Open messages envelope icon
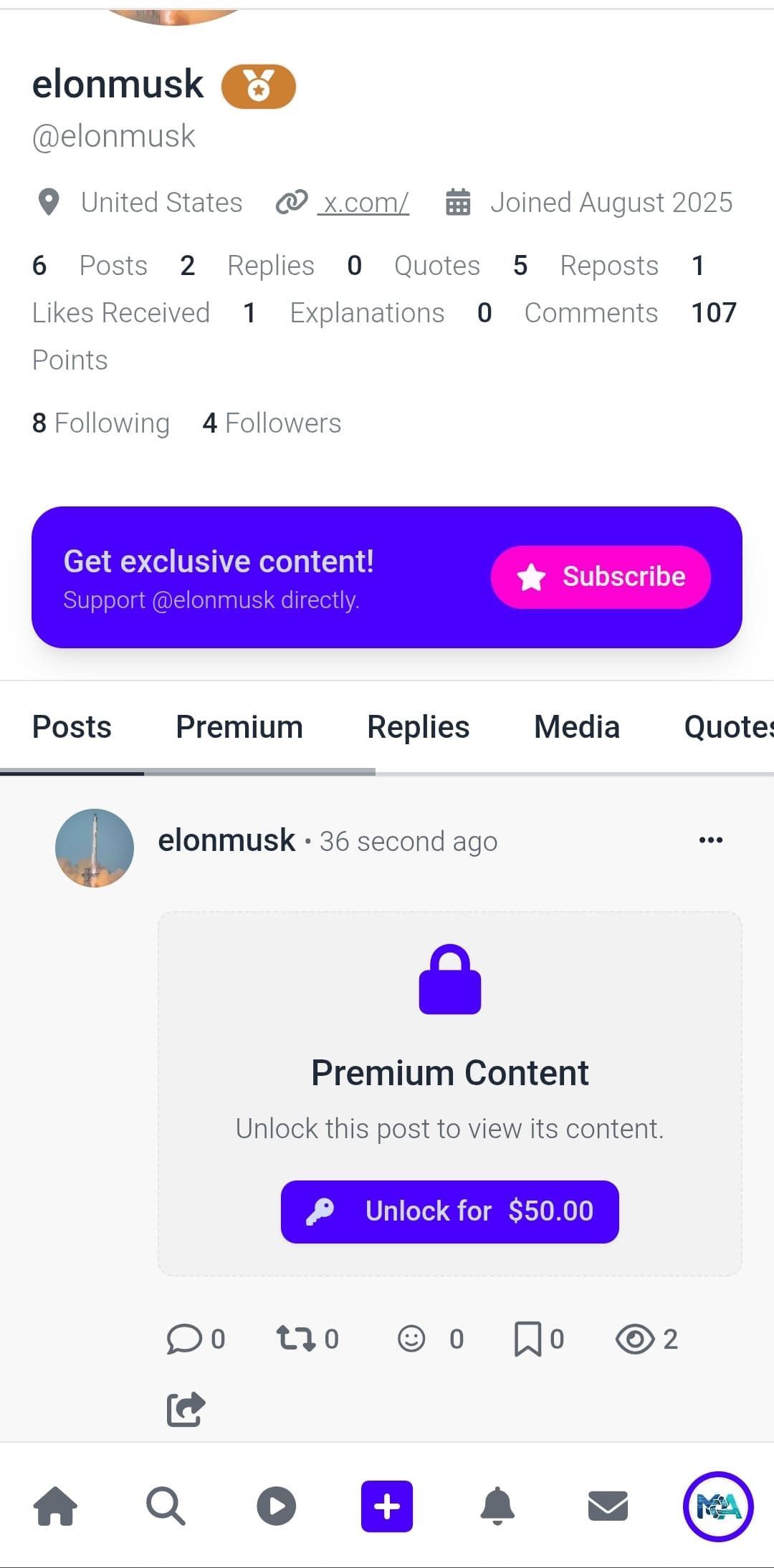Viewport: 774px width, 1568px height. click(608, 1505)
